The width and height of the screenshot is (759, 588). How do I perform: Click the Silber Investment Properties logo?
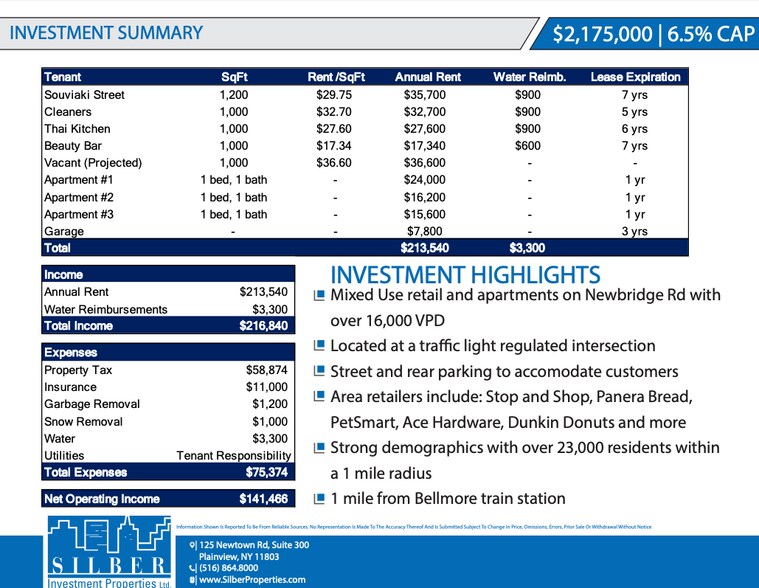click(109, 552)
